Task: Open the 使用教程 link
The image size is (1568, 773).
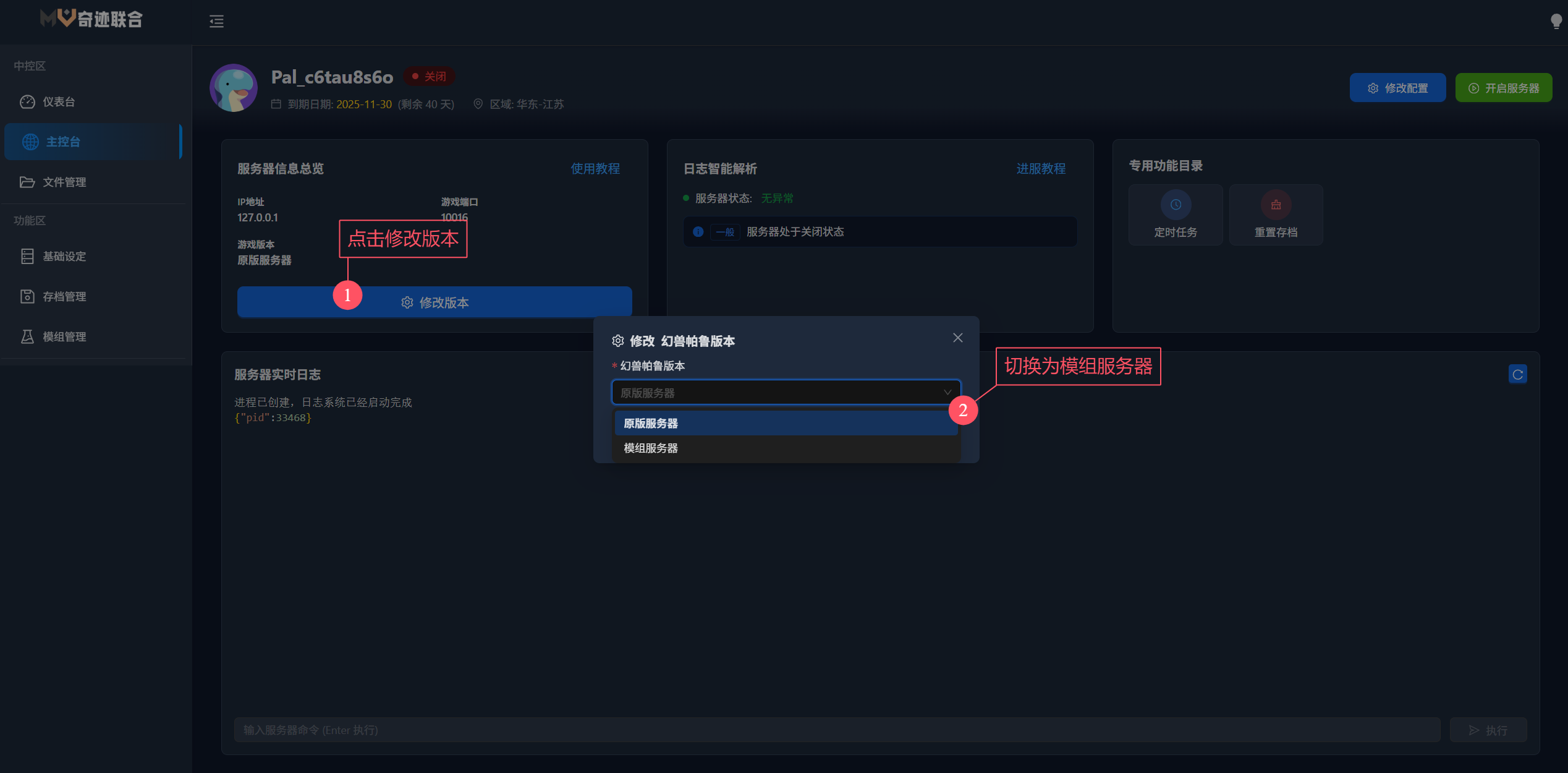Action: pos(595,168)
